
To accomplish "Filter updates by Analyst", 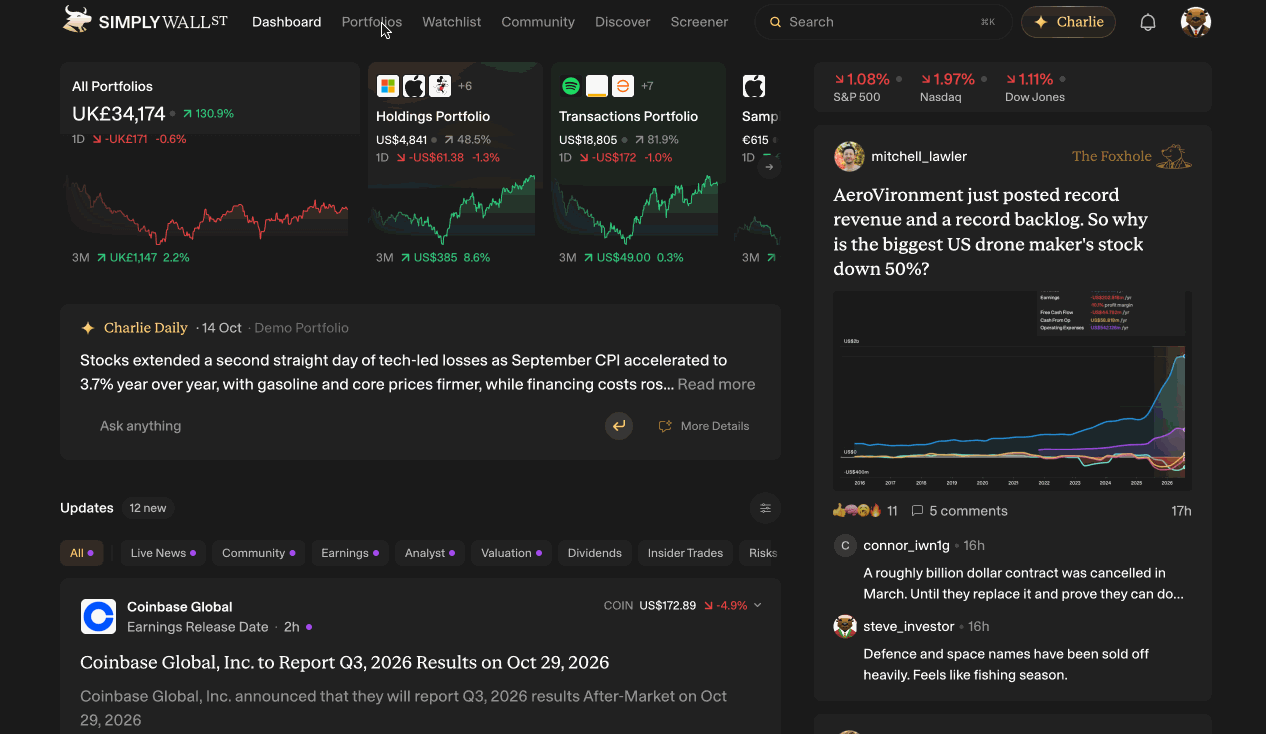I will click(x=430, y=553).
